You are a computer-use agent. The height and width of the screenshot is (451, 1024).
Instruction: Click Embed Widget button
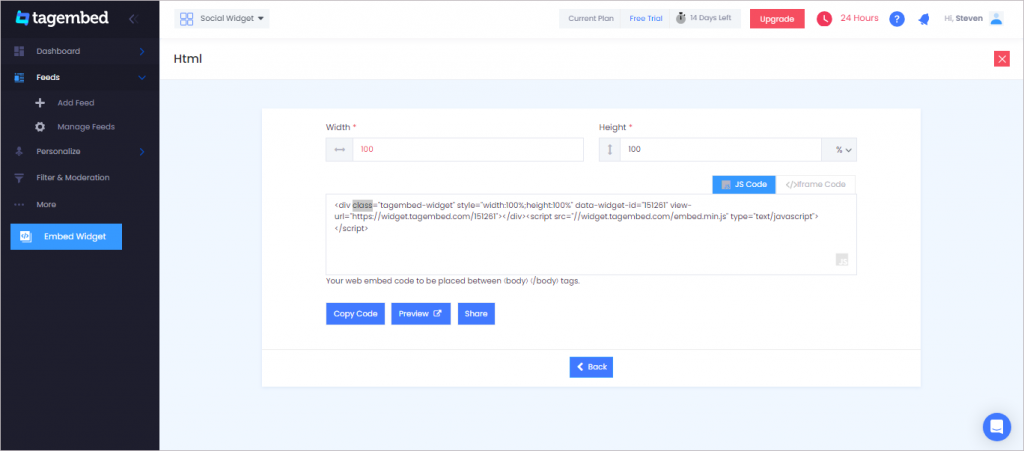pos(66,236)
